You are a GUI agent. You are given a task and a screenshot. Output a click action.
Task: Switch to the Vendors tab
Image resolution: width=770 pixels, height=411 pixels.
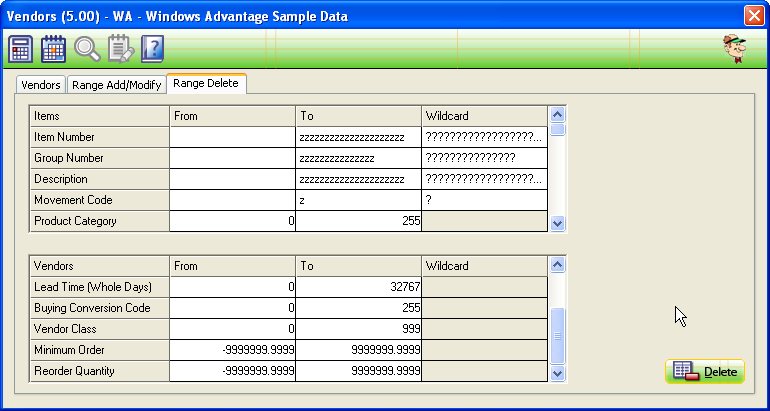(41, 85)
